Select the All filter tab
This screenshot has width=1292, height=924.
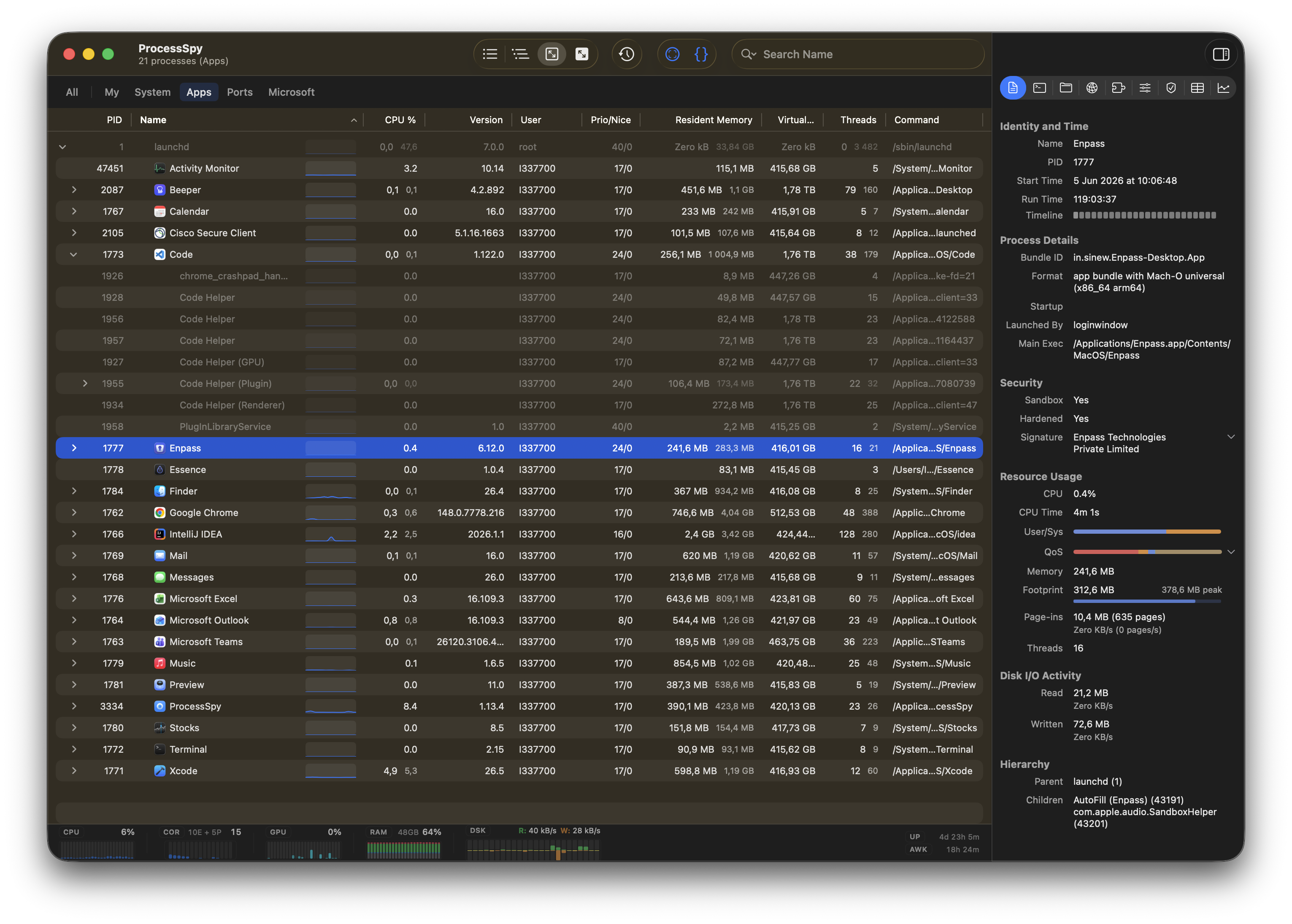72,92
